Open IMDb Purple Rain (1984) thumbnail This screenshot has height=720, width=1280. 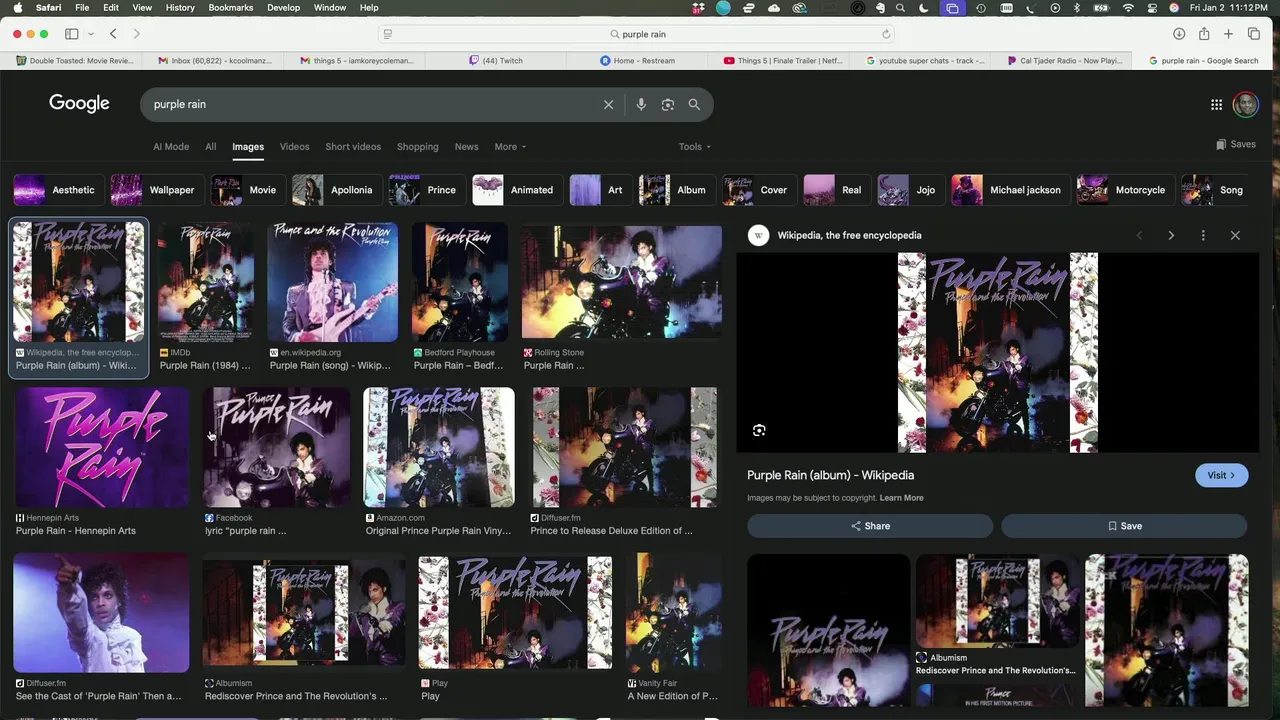pos(205,282)
